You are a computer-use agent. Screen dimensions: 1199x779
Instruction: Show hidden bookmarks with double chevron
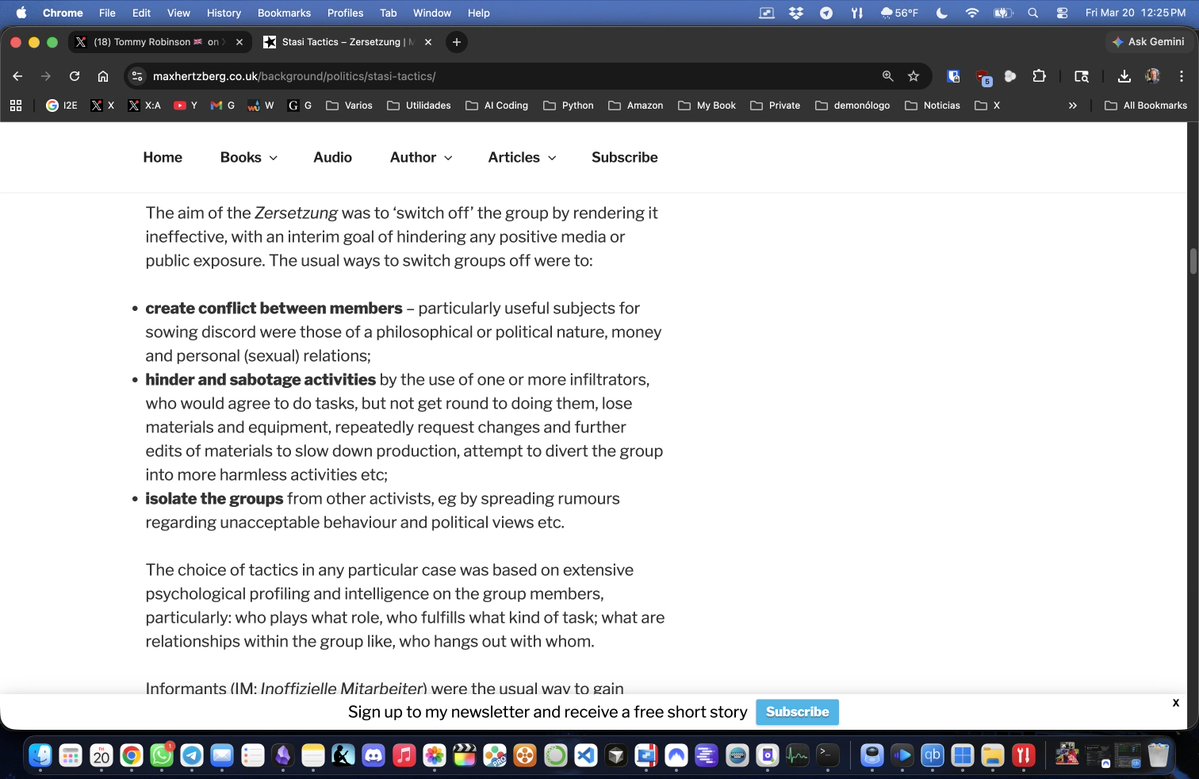[1072, 105]
